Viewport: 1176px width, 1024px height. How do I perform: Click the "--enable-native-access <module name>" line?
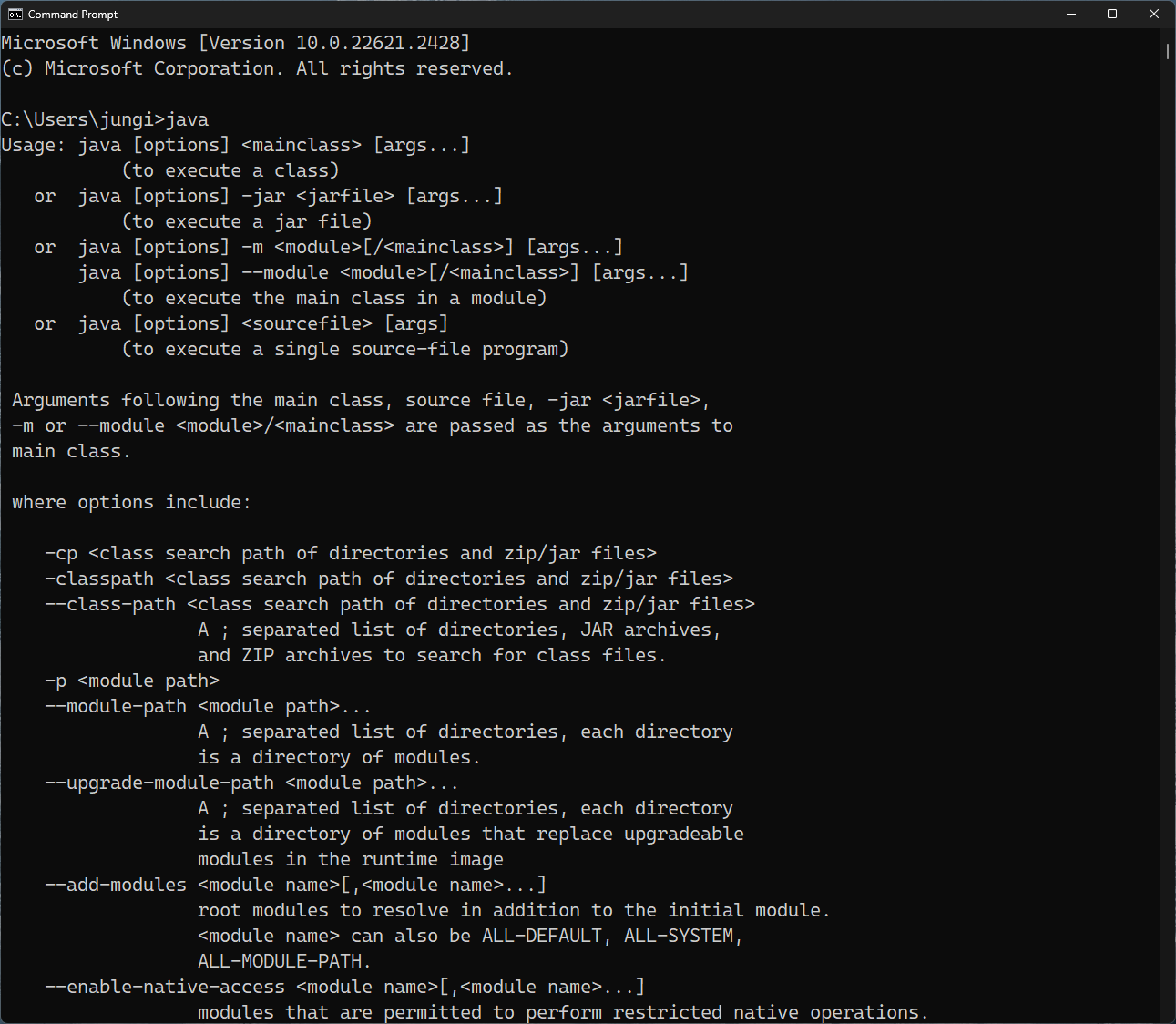pos(345,987)
